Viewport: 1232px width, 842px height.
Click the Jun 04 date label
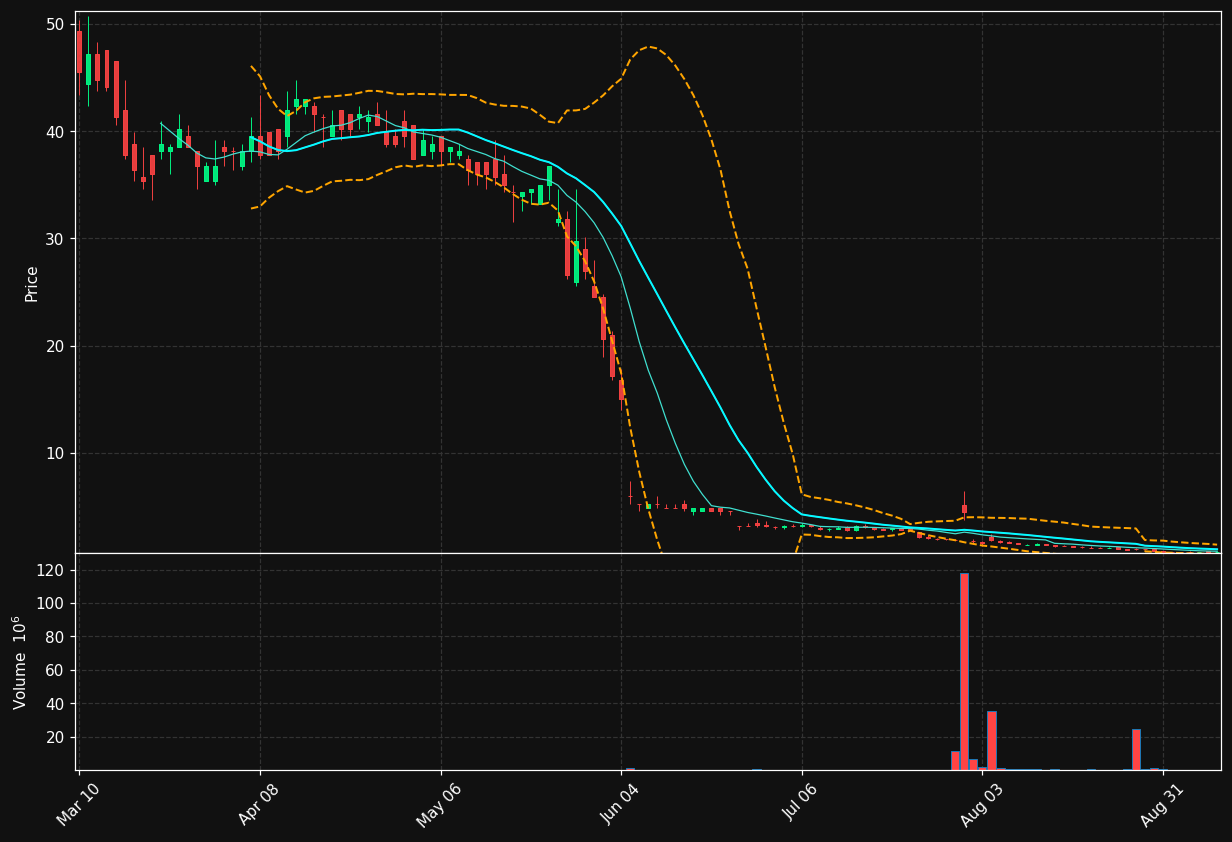click(620, 804)
